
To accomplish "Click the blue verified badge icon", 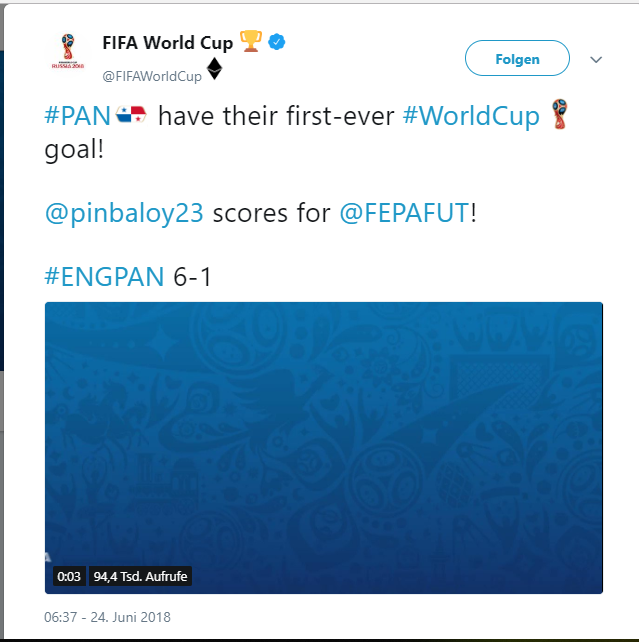I will [x=277, y=42].
